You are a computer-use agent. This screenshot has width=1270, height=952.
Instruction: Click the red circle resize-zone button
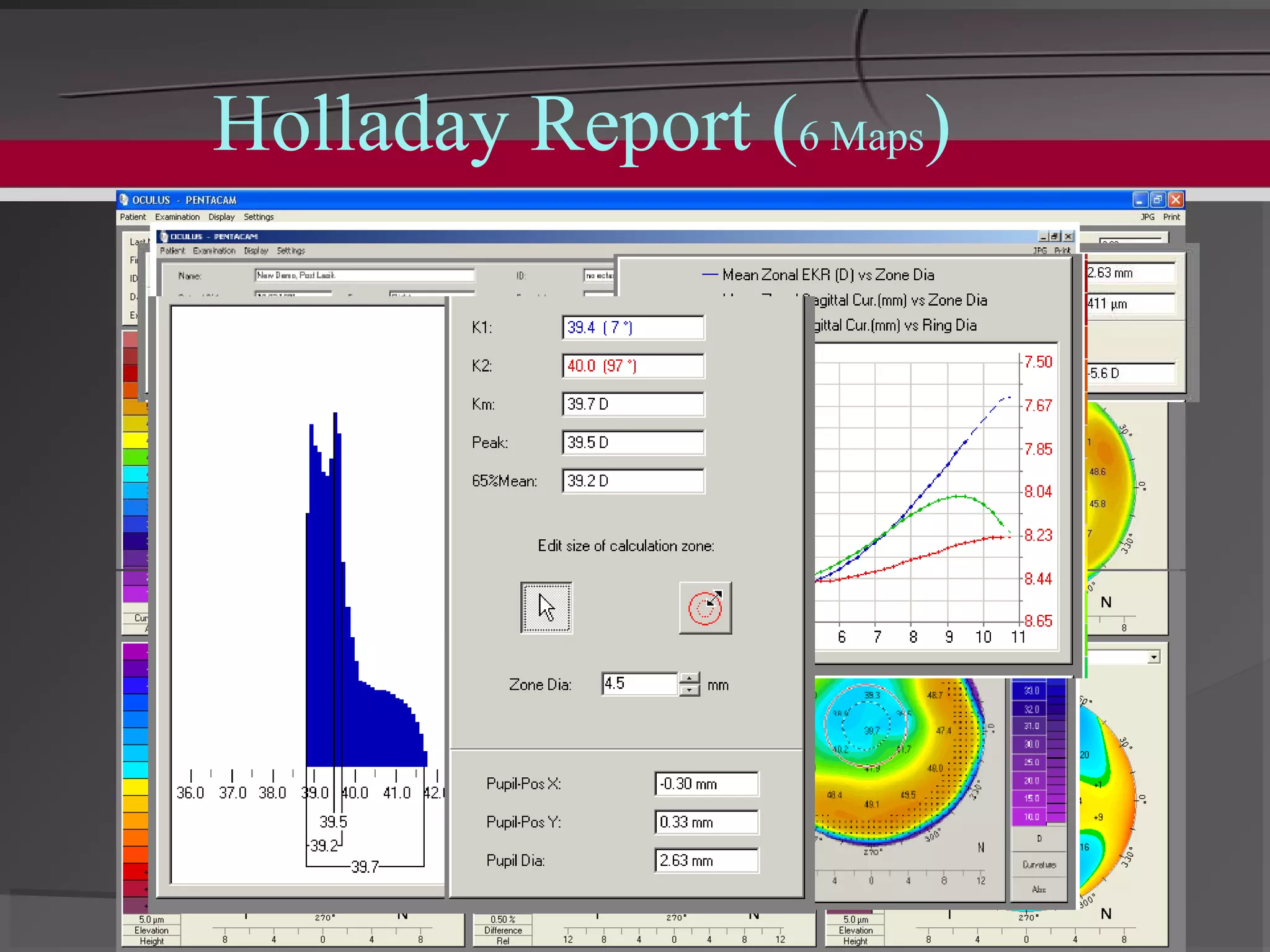coord(705,607)
